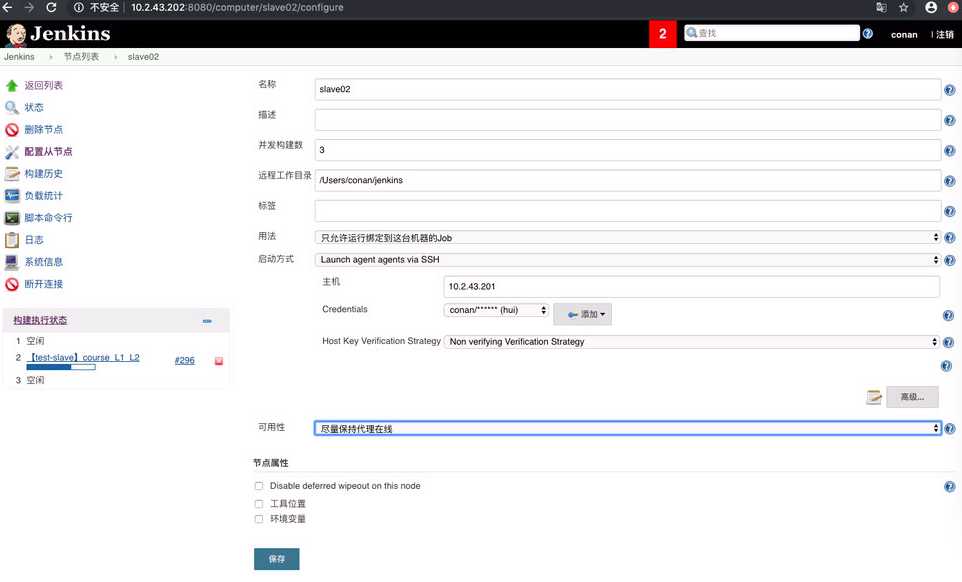The width and height of the screenshot is (962, 582).
Task: Click the help icon next to 远程工作目录 field
Action: 949,182
